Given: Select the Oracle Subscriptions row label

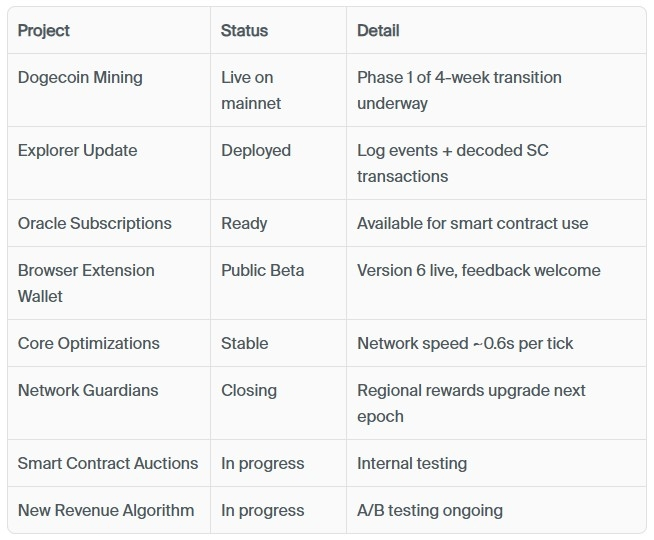Looking at the screenshot, I should click(x=94, y=223).
